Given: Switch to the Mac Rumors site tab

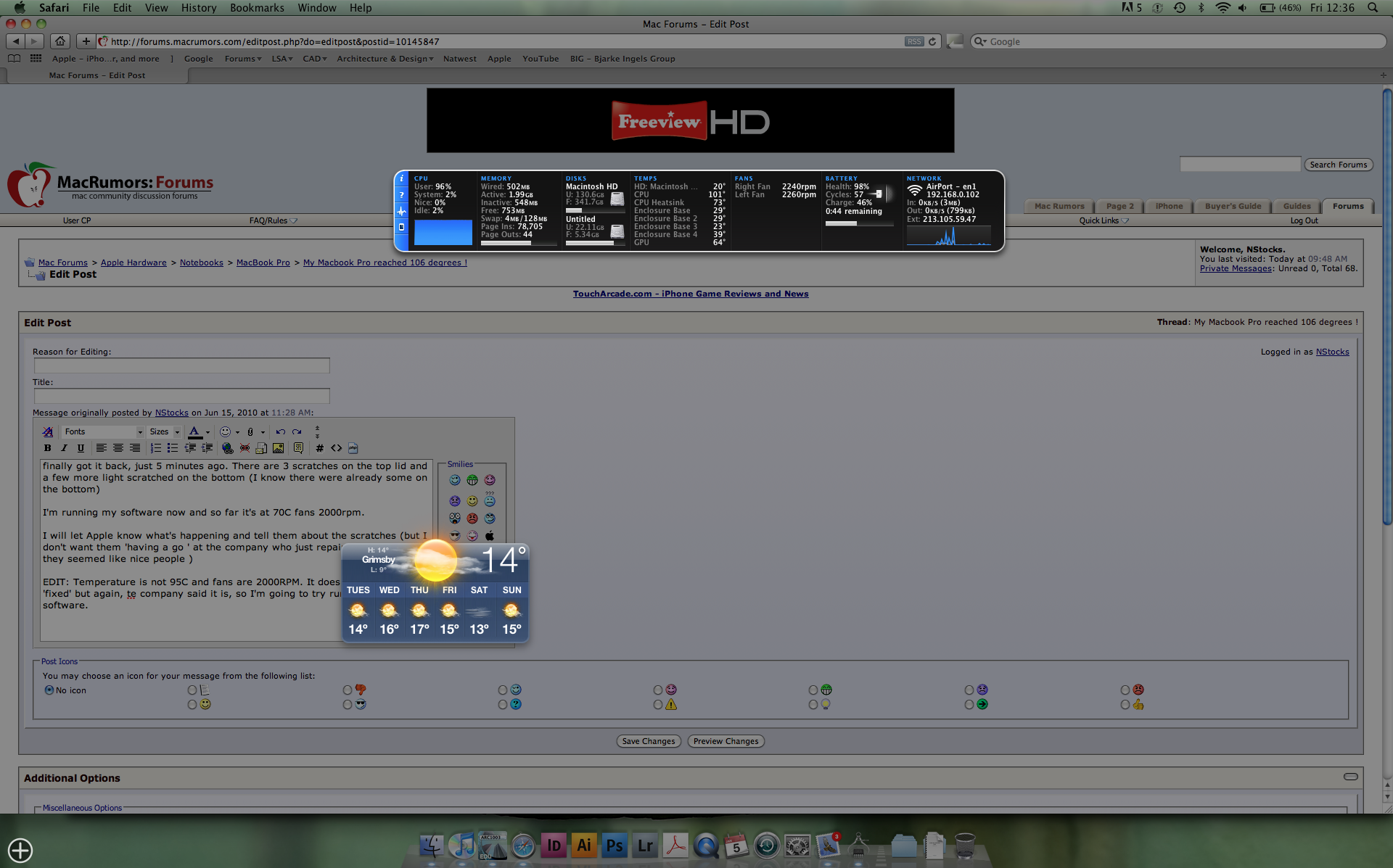Looking at the screenshot, I should pyautogui.click(x=1059, y=206).
